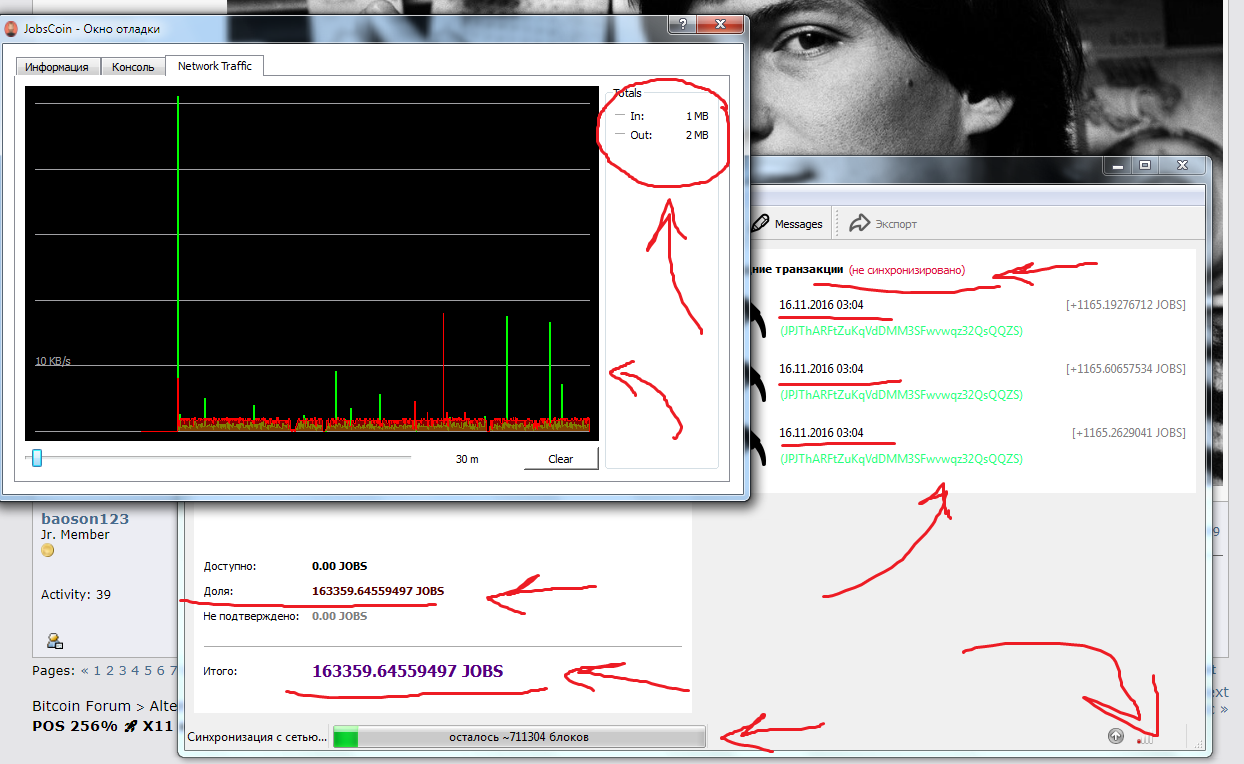Click inside the network traffic graph
1244x764 pixels.
tap(311, 263)
